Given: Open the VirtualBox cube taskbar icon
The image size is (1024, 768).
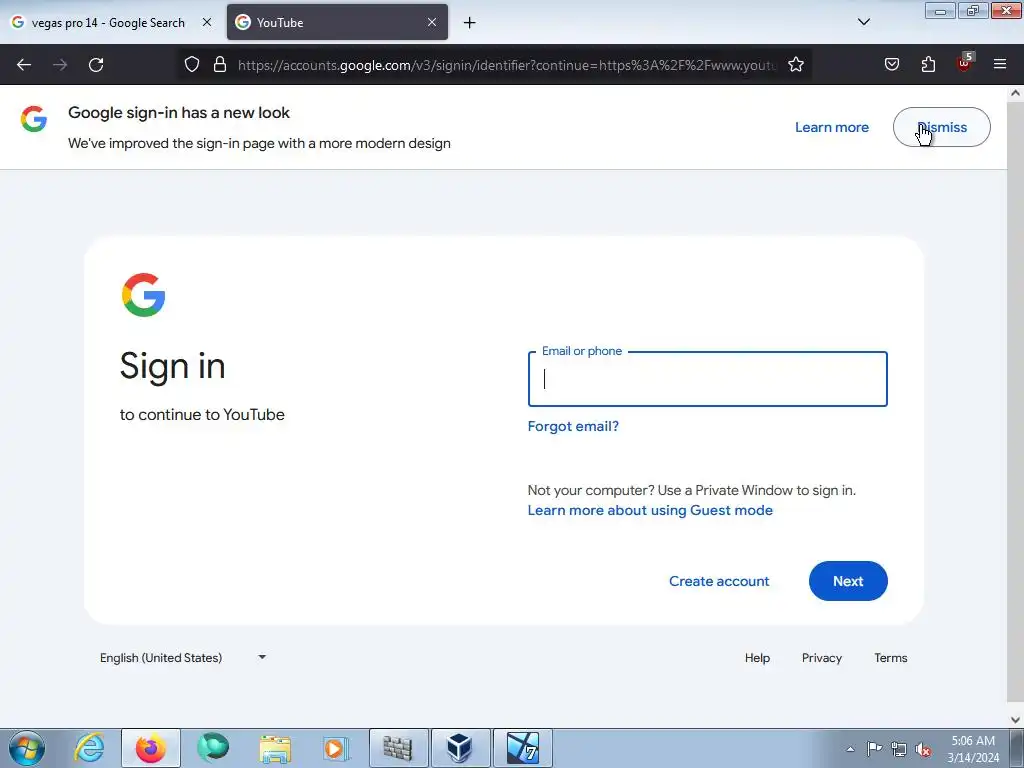Looking at the screenshot, I should point(460,748).
